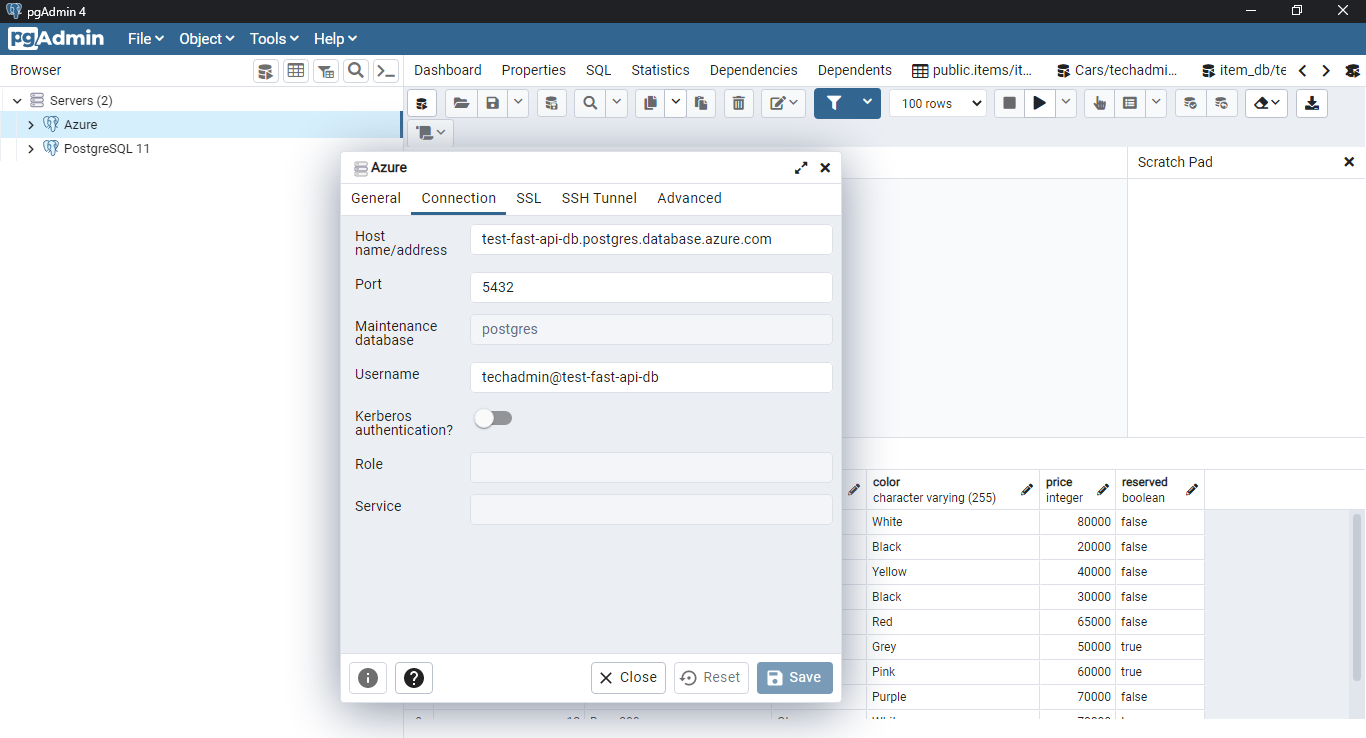Switch to the Advanced tab in Azure dialog
The width and height of the screenshot is (1366, 738).
point(689,198)
